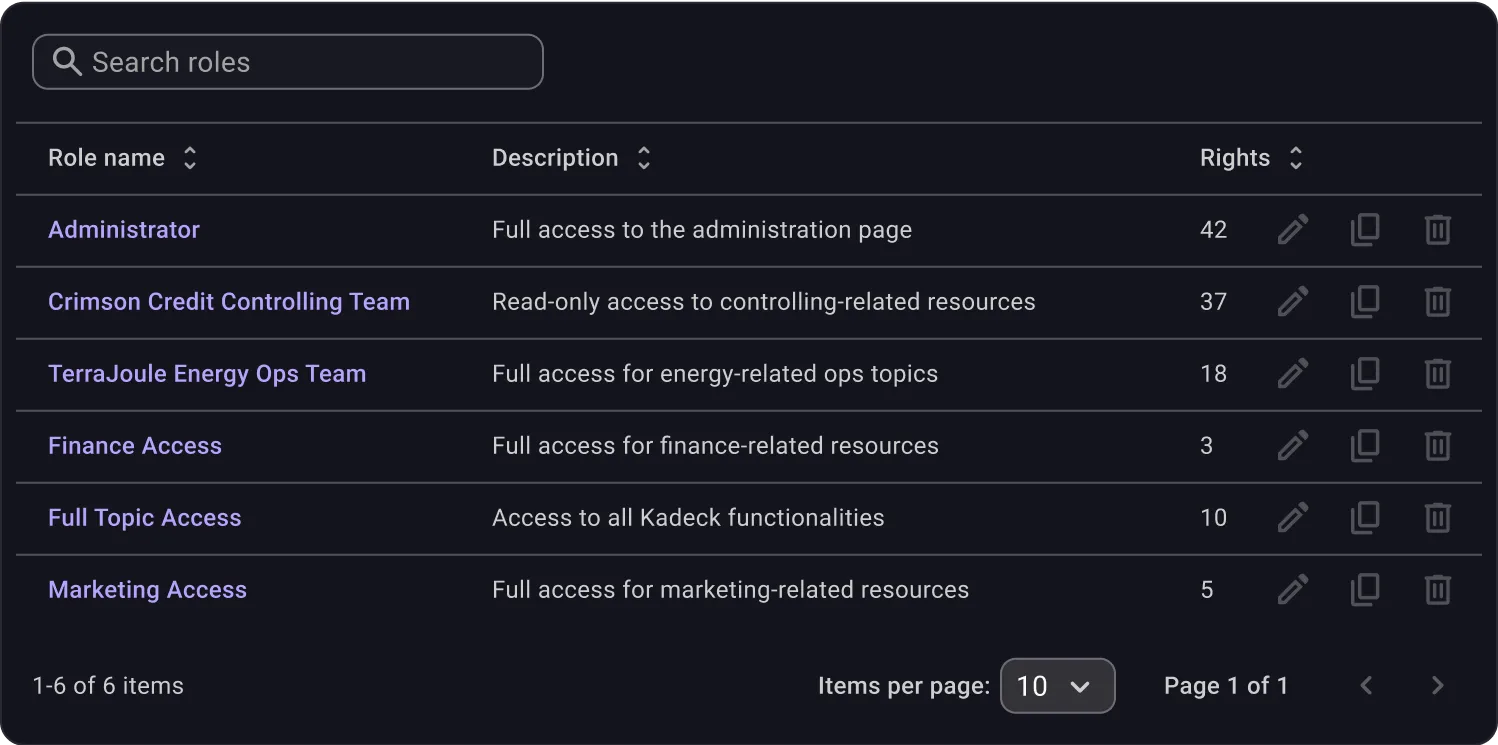Click 'Read-only access to controlling-related resources' text
Image resolution: width=1498 pixels, height=745 pixels.
(x=764, y=302)
